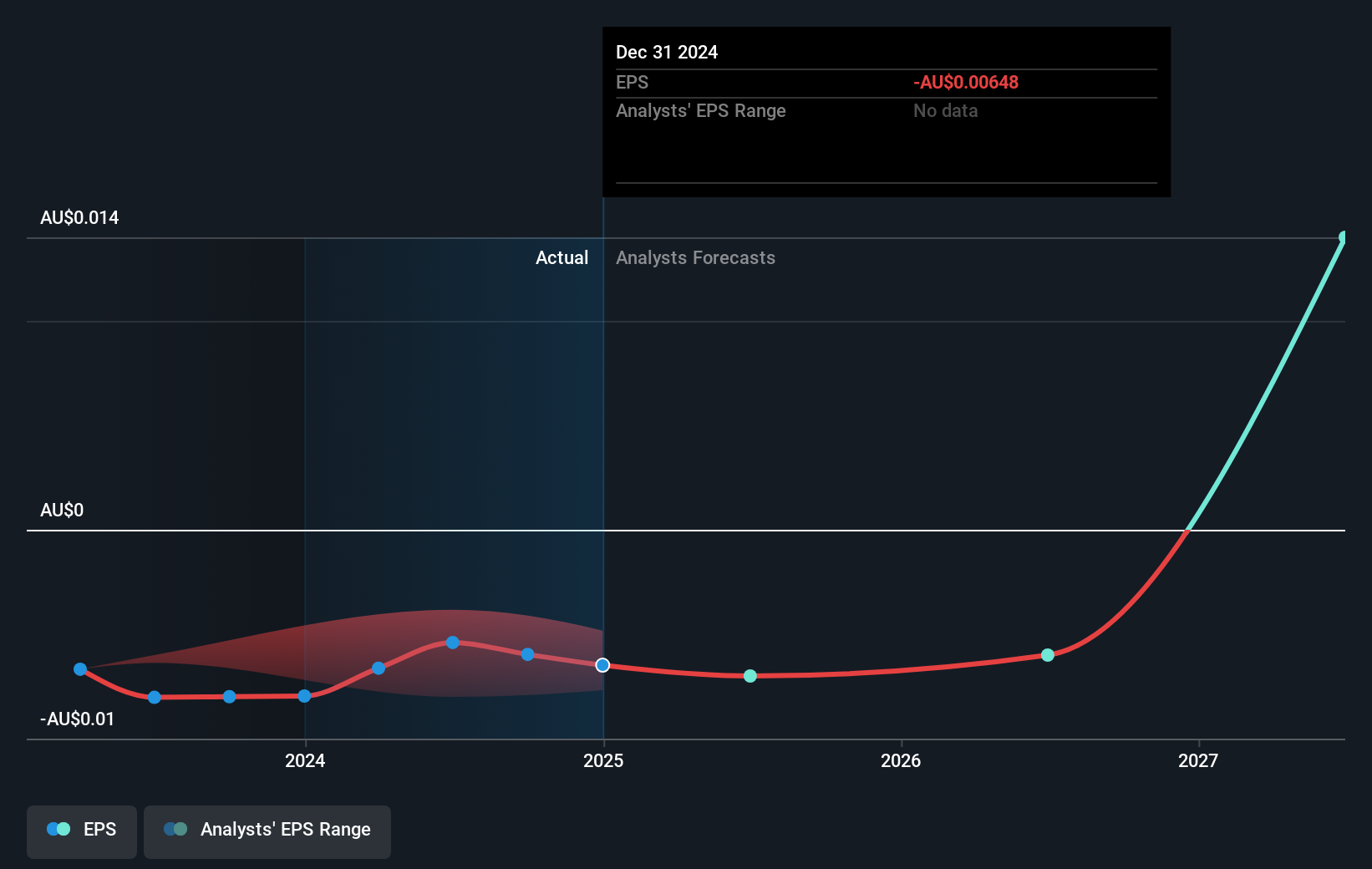The width and height of the screenshot is (1372, 869).
Task: Select the EPS data point in late 2024
Action: (x=527, y=654)
